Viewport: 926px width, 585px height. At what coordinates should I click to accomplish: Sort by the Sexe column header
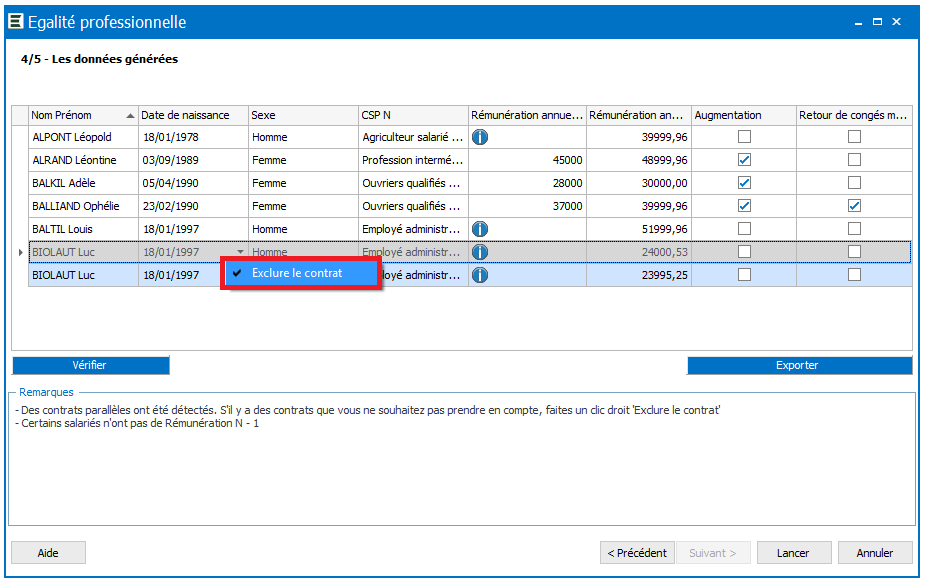(x=303, y=116)
